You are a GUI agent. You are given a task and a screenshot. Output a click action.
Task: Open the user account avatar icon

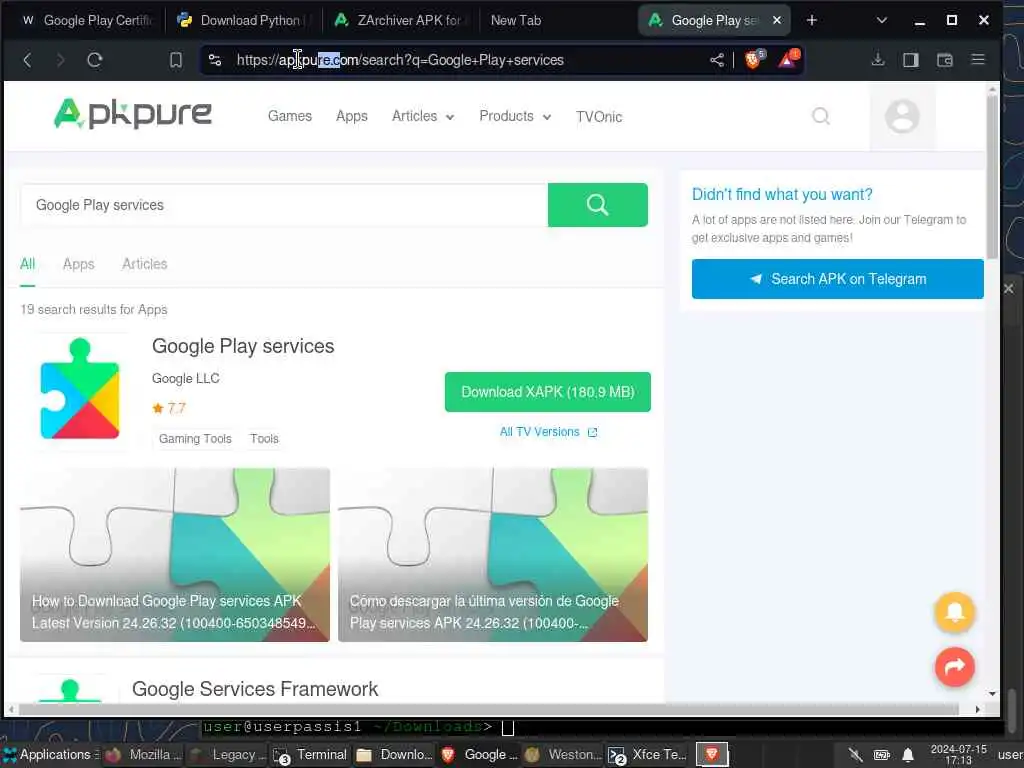902,116
